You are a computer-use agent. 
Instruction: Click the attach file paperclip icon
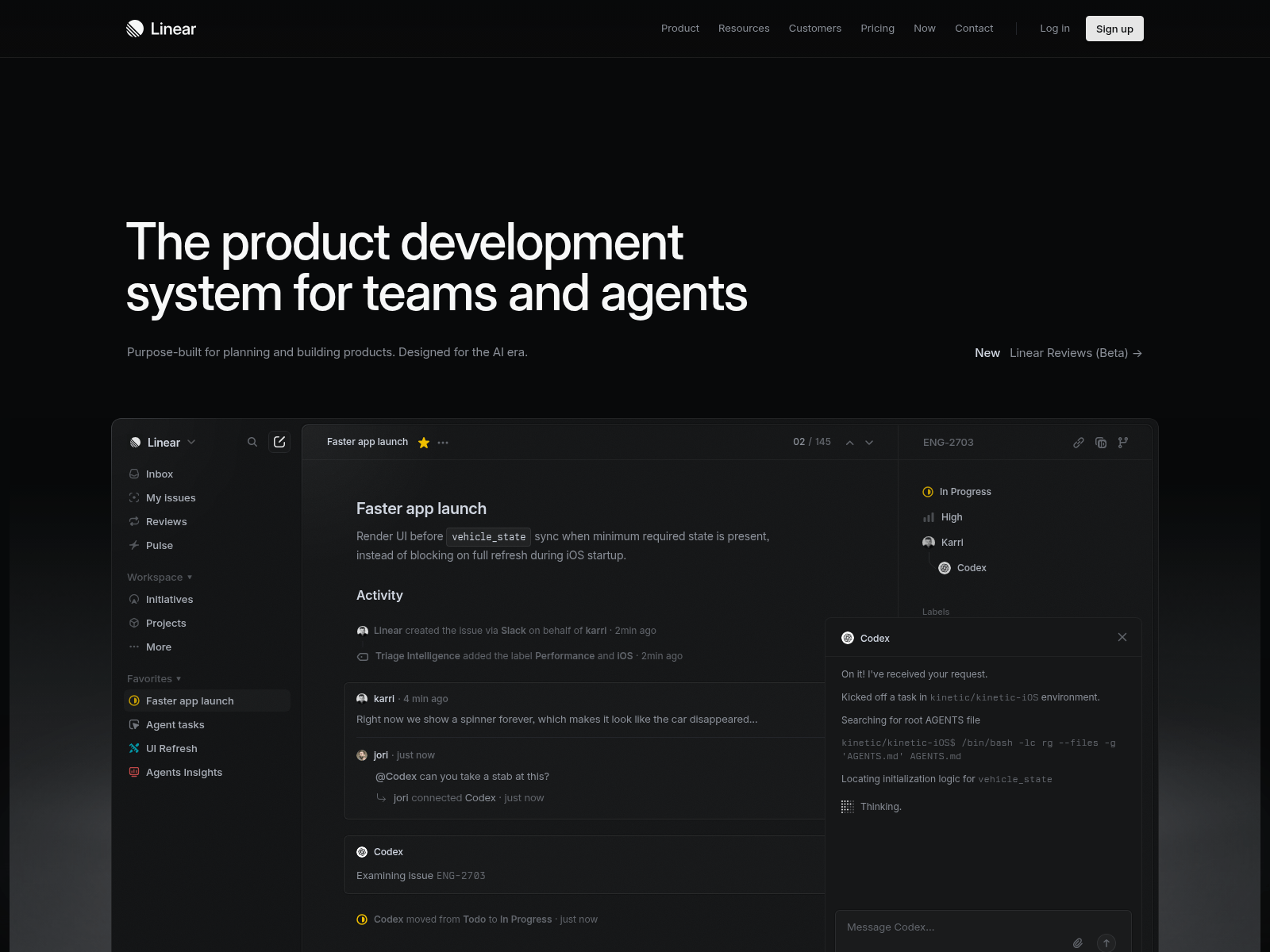[x=1078, y=943]
